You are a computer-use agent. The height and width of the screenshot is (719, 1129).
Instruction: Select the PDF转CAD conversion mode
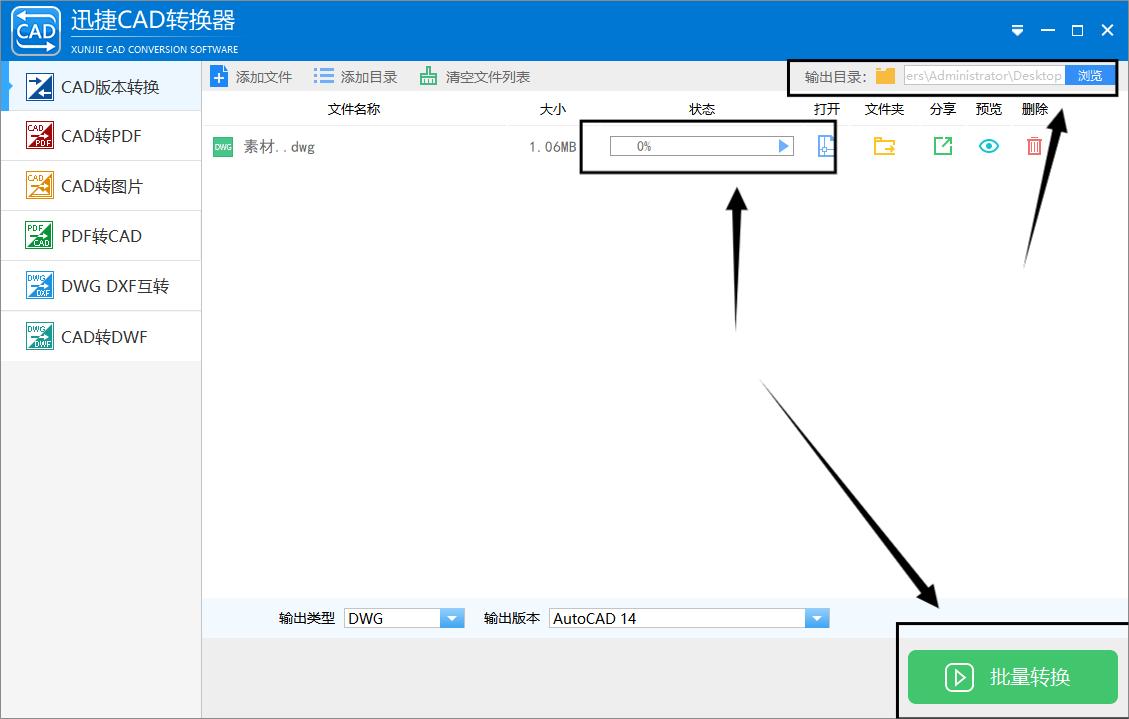(x=100, y=235)
